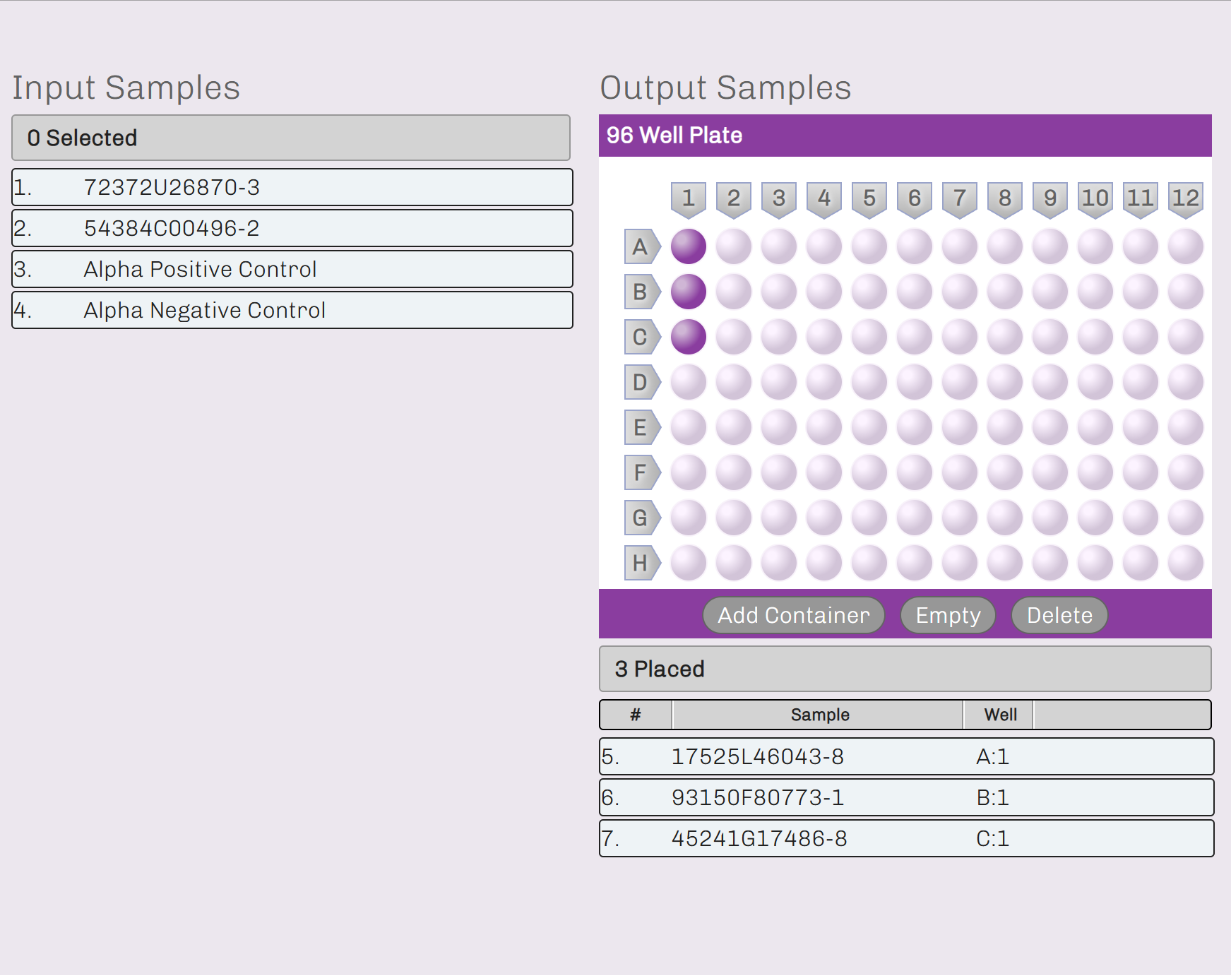Click the column 1 header marker
This screenshot has height=975, width=1231.
688,199
